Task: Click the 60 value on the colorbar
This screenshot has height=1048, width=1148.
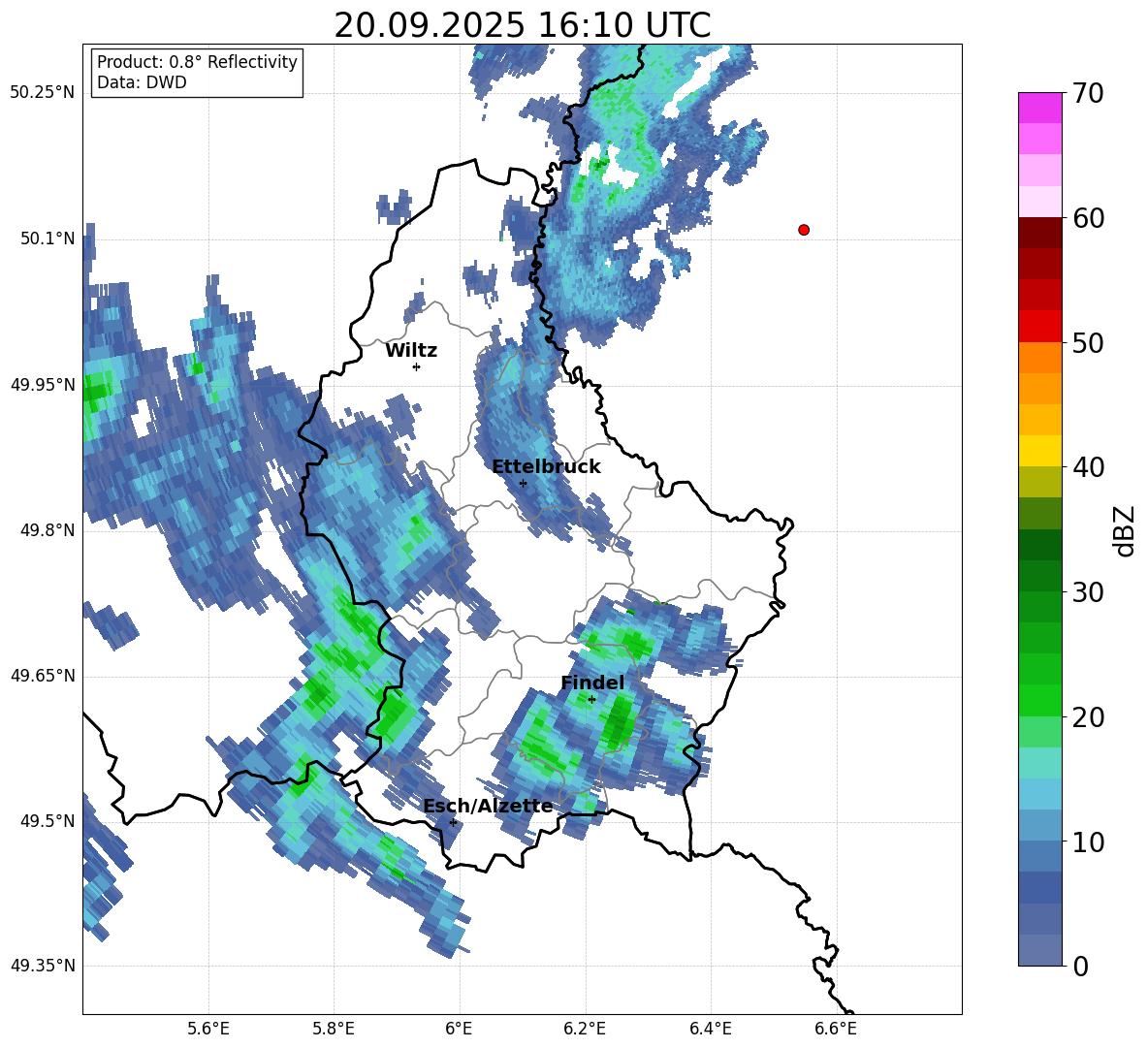Action: (1089, 218)
